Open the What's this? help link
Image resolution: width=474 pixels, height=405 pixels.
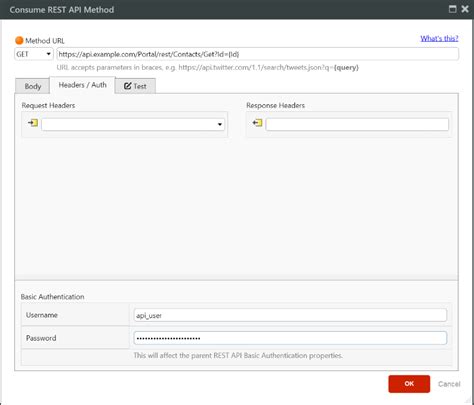point(439,38)
